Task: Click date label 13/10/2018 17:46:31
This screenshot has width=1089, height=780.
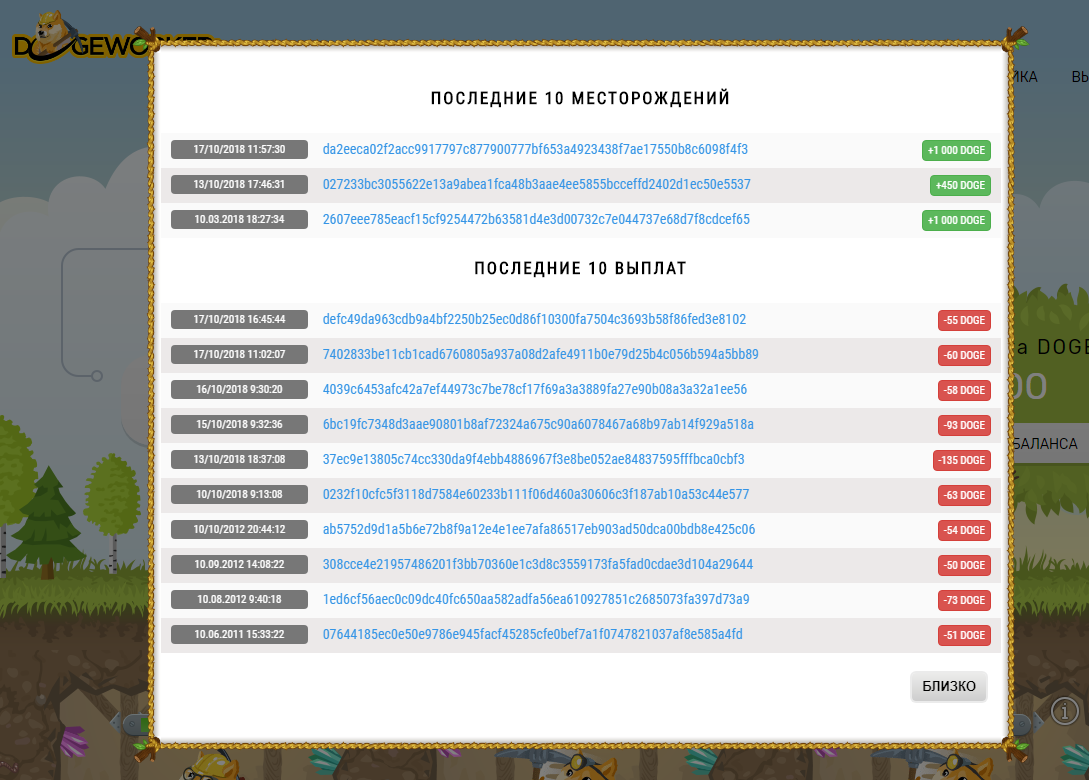Action: coord(239,184)
